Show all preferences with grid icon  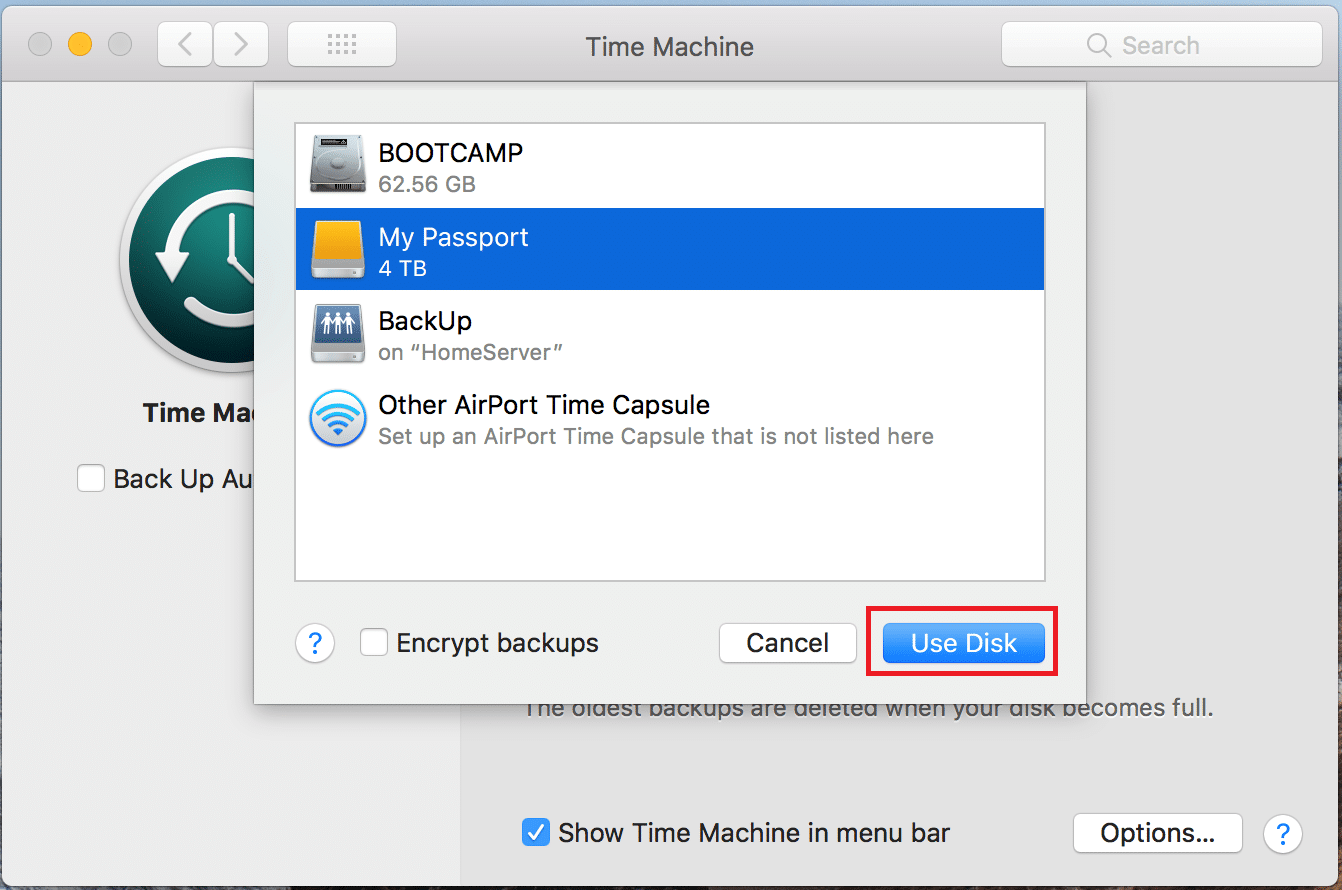click(342, 45)
